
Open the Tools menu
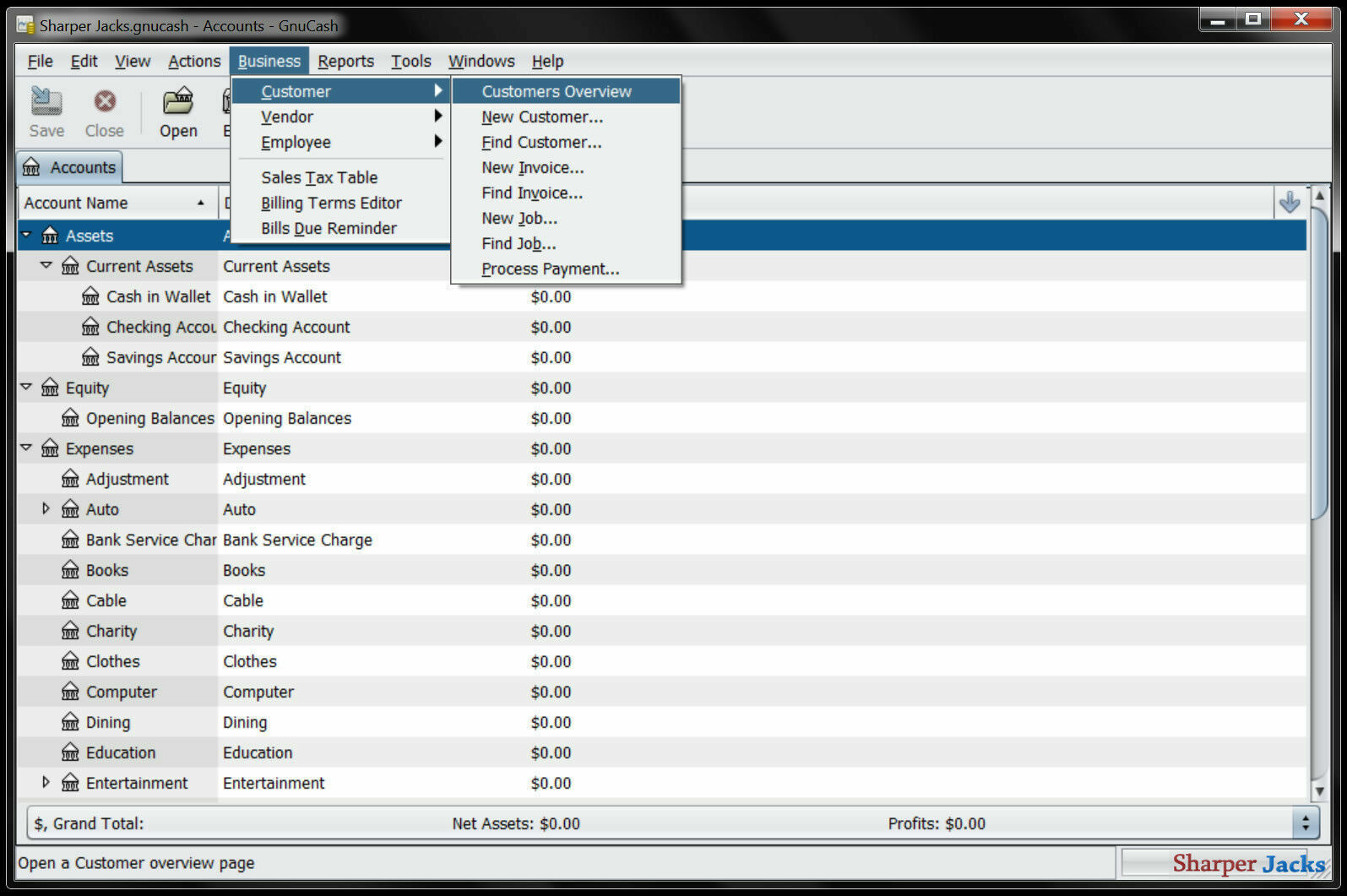coord(410,61)
